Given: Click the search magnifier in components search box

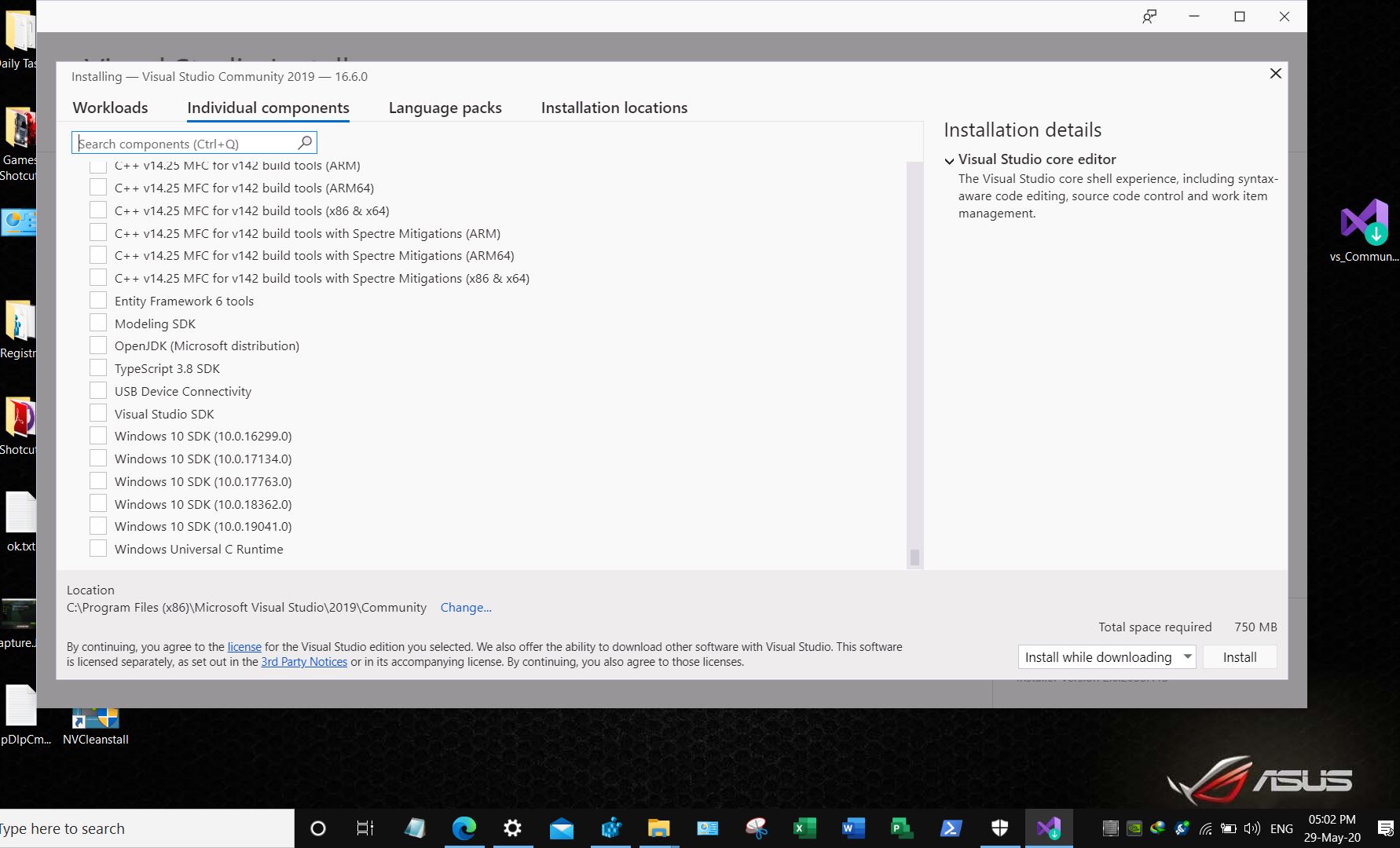Looking at the screenshot, I should tap(304, 142).
